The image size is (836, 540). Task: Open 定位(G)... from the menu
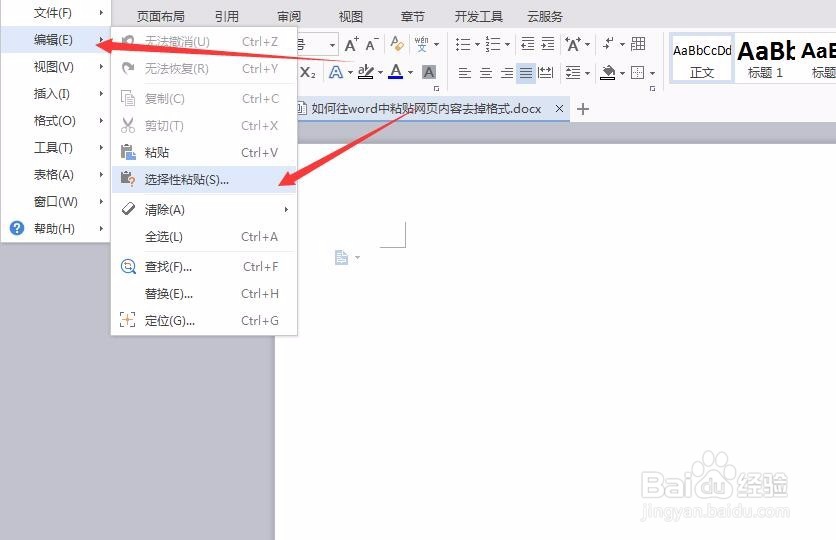pyautogui.click(x=205, y=321)
